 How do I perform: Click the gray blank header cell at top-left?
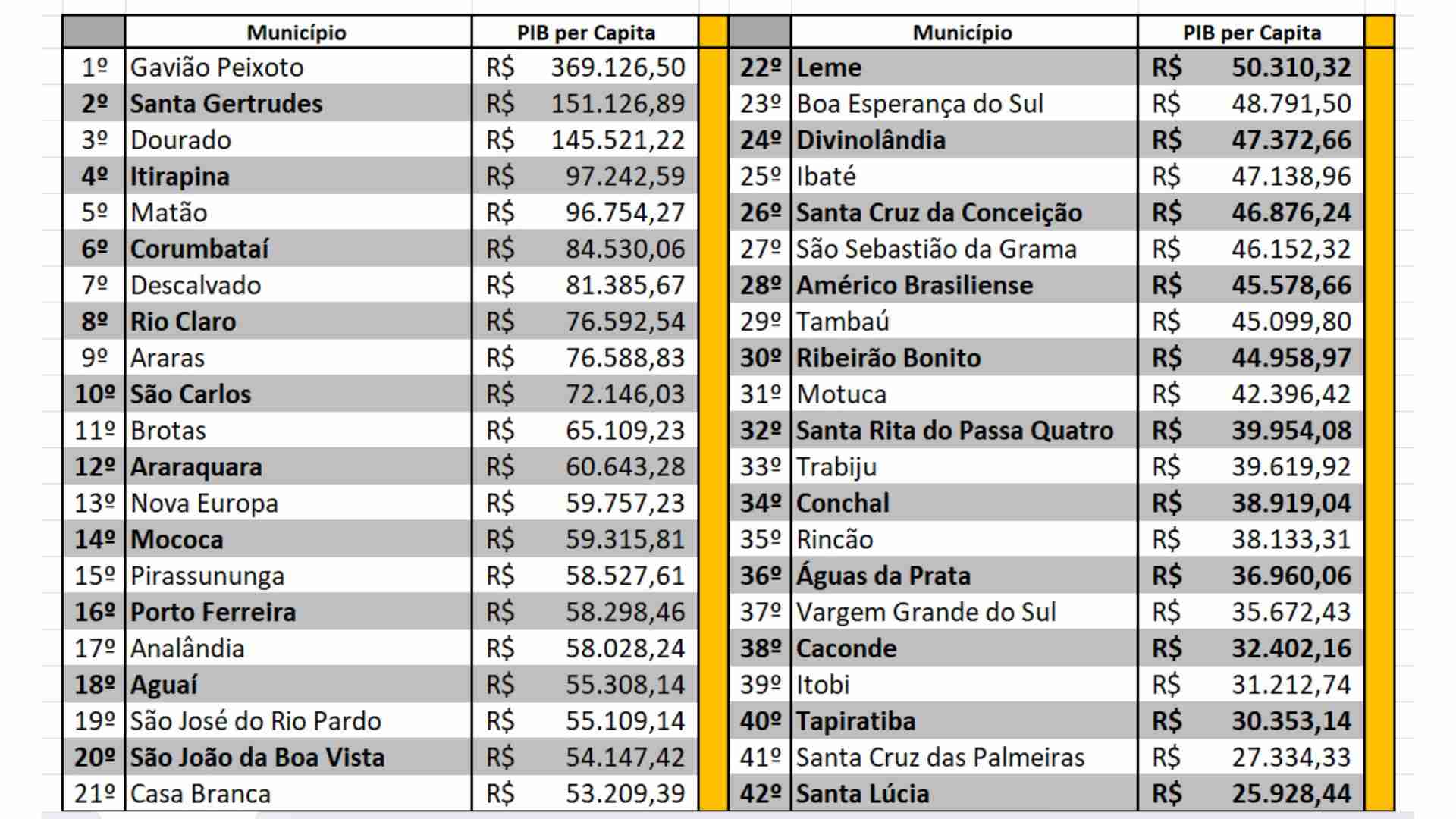pyautogui.click(x=94, y=33)
